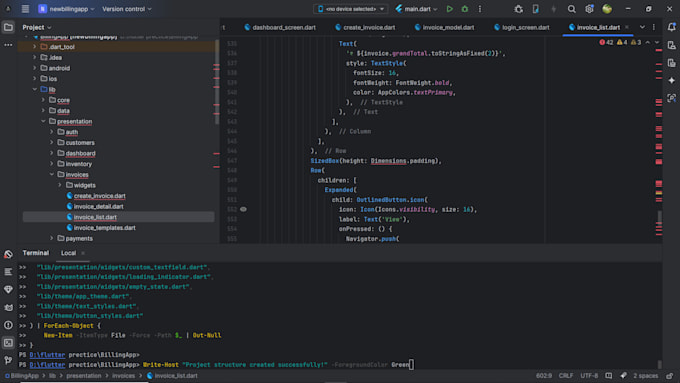Close the Local terminal session tab
The width and height of the screenshot is (680, 383).
click(x=83, y=253)
